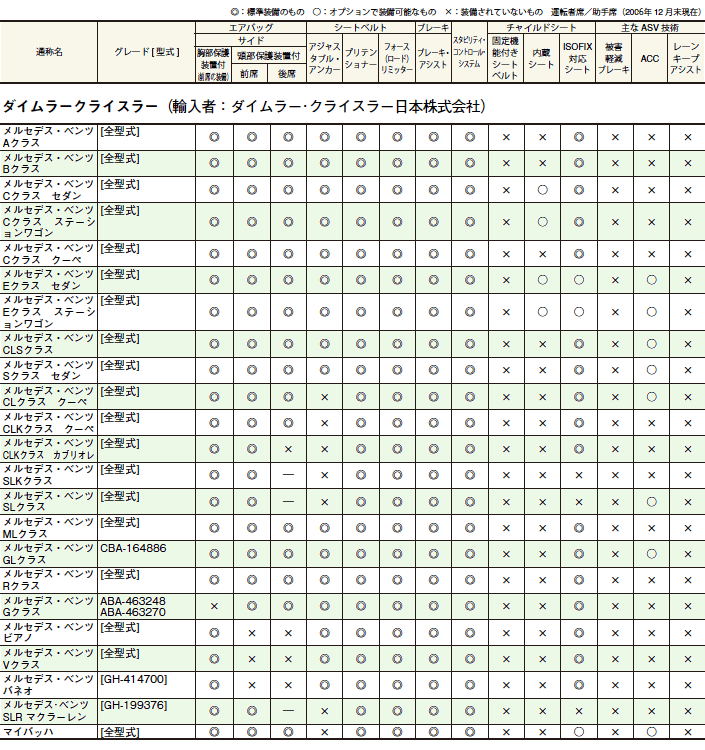The width and height of the screenshot is (705, 750).
Task: Select the Sクラス セダン row name
Action: pos(48,370)
